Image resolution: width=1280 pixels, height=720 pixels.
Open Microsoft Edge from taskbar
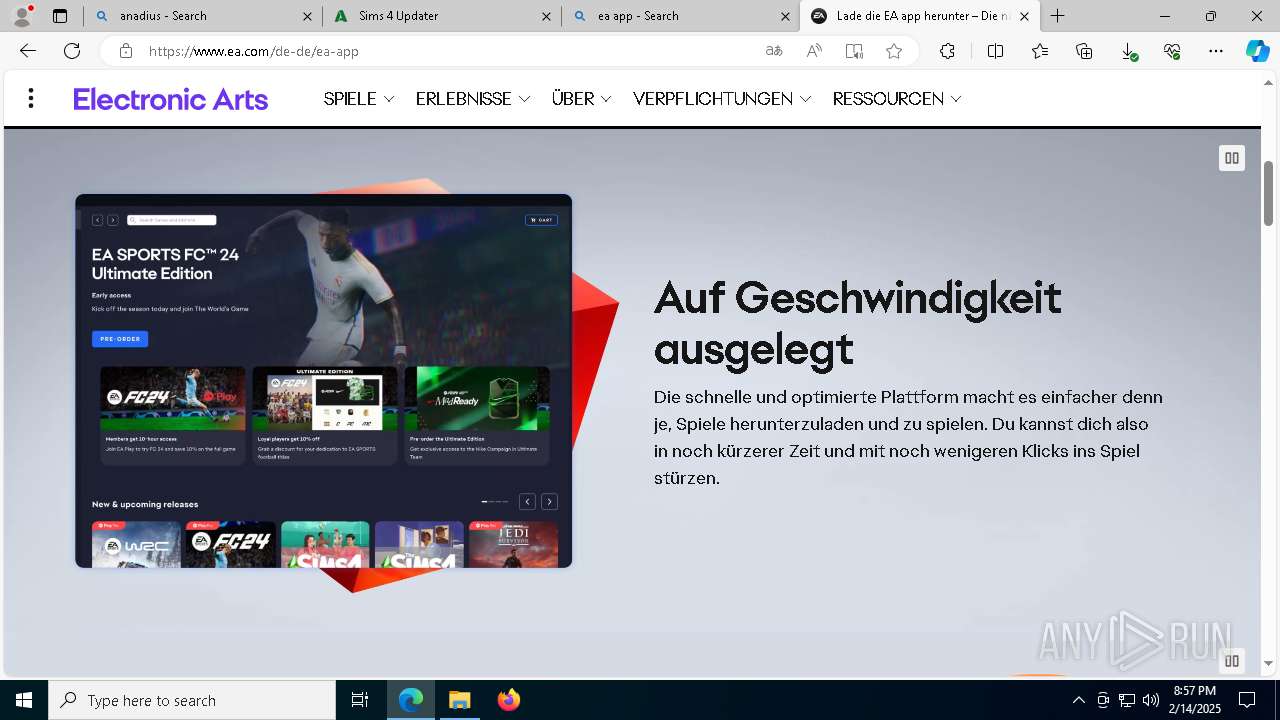pyautogui.click(x=411, y=700)
